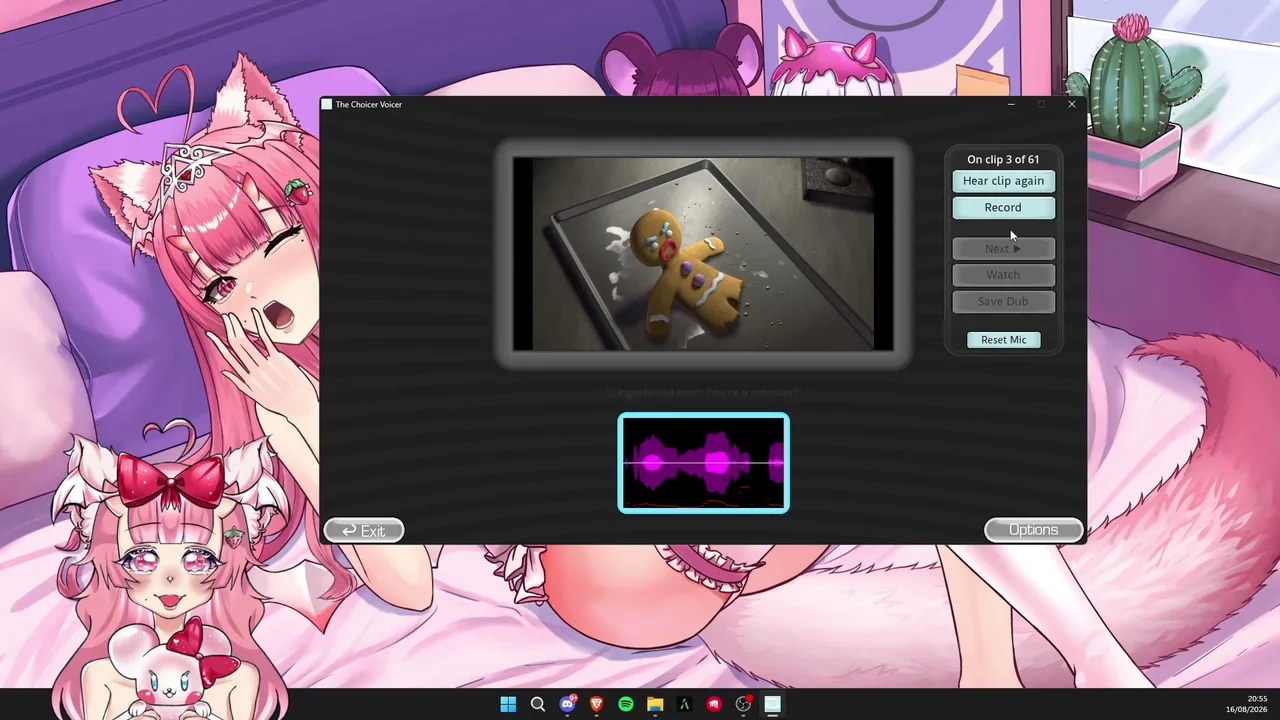Maximize The Choicer Voicer window

1041,104
